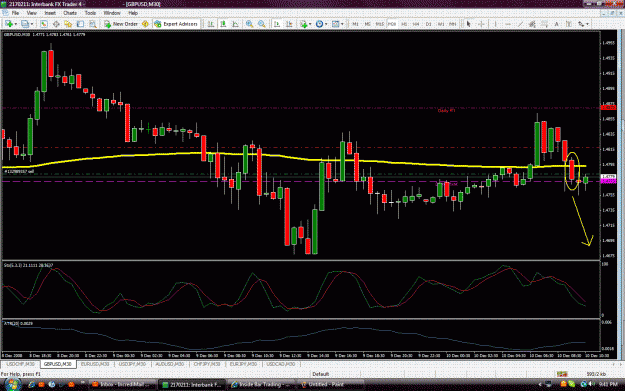Image resolution: width=625 pixels, height=391 pixels.
Task: Open Untitled - Paint in the taskbar
Action: [x=330, y=385]
